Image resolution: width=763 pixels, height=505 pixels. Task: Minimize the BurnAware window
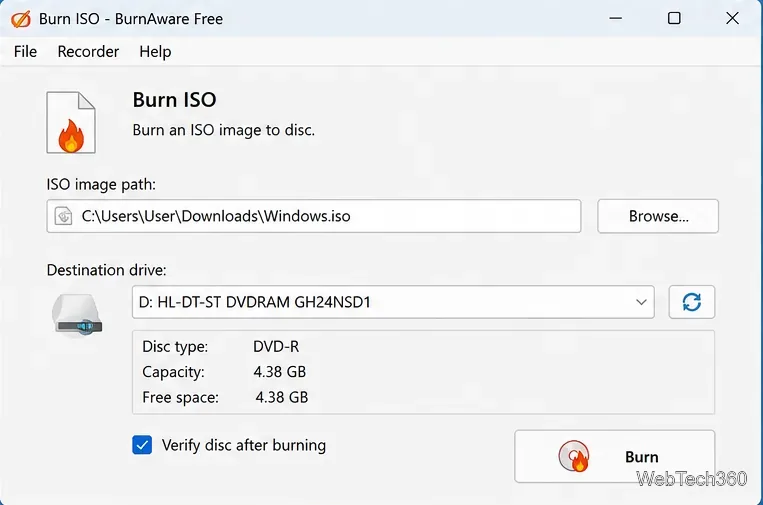(x=616, y=18)
